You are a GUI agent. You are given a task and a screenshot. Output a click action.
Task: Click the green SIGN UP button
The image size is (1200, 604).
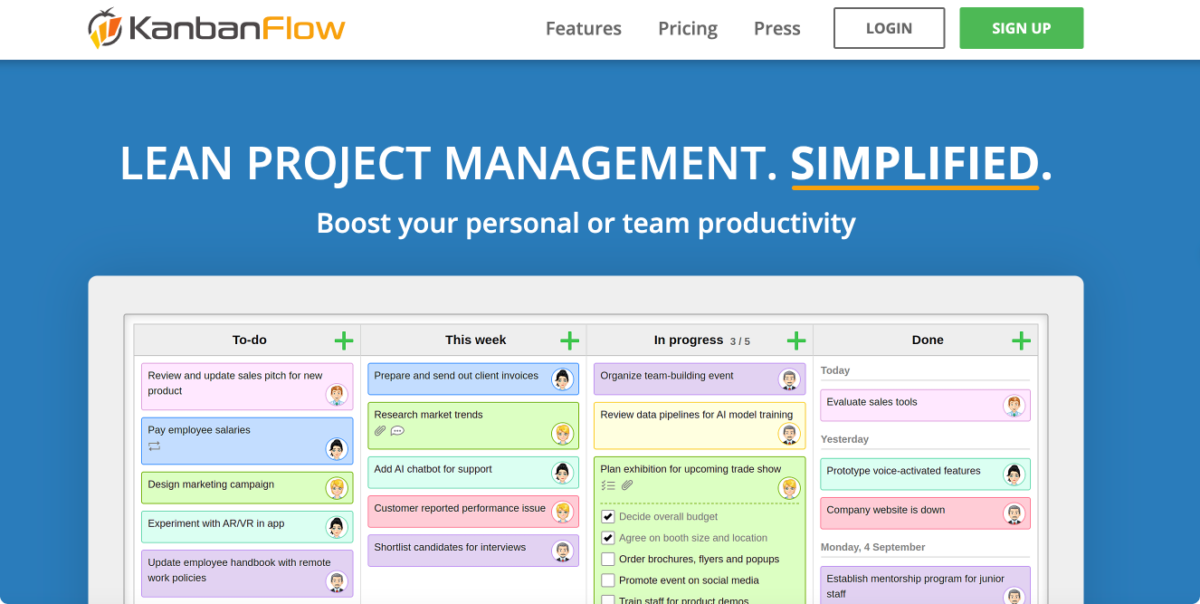[x=1021, y=28]
